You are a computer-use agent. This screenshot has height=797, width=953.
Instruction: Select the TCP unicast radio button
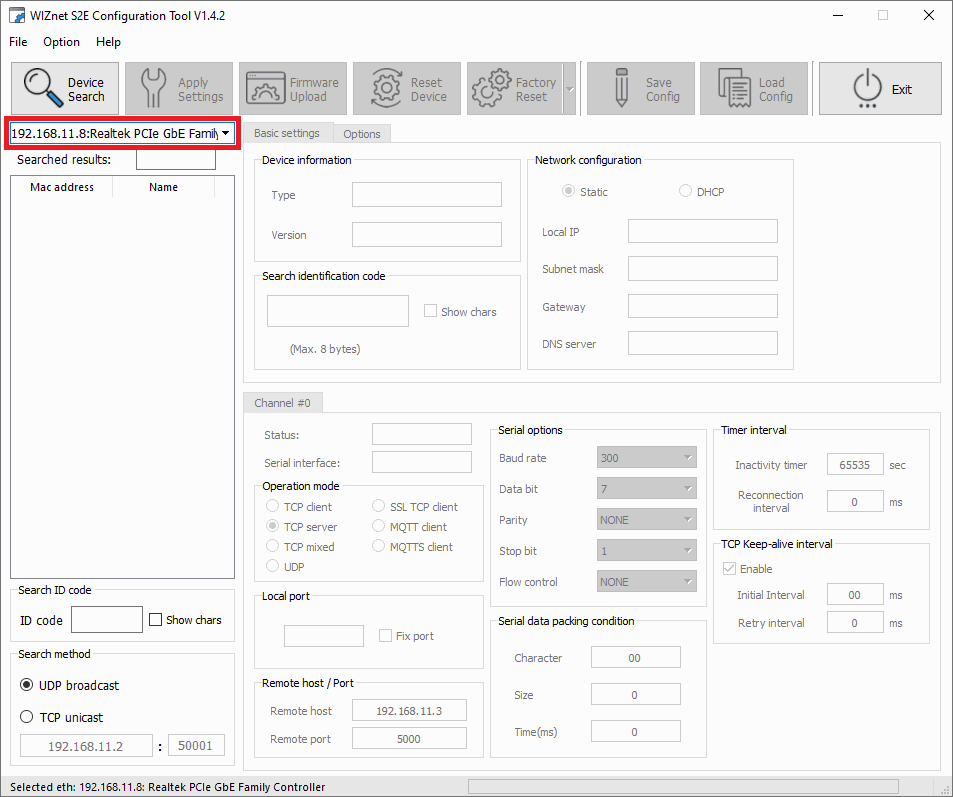click(x=27, y=717)
